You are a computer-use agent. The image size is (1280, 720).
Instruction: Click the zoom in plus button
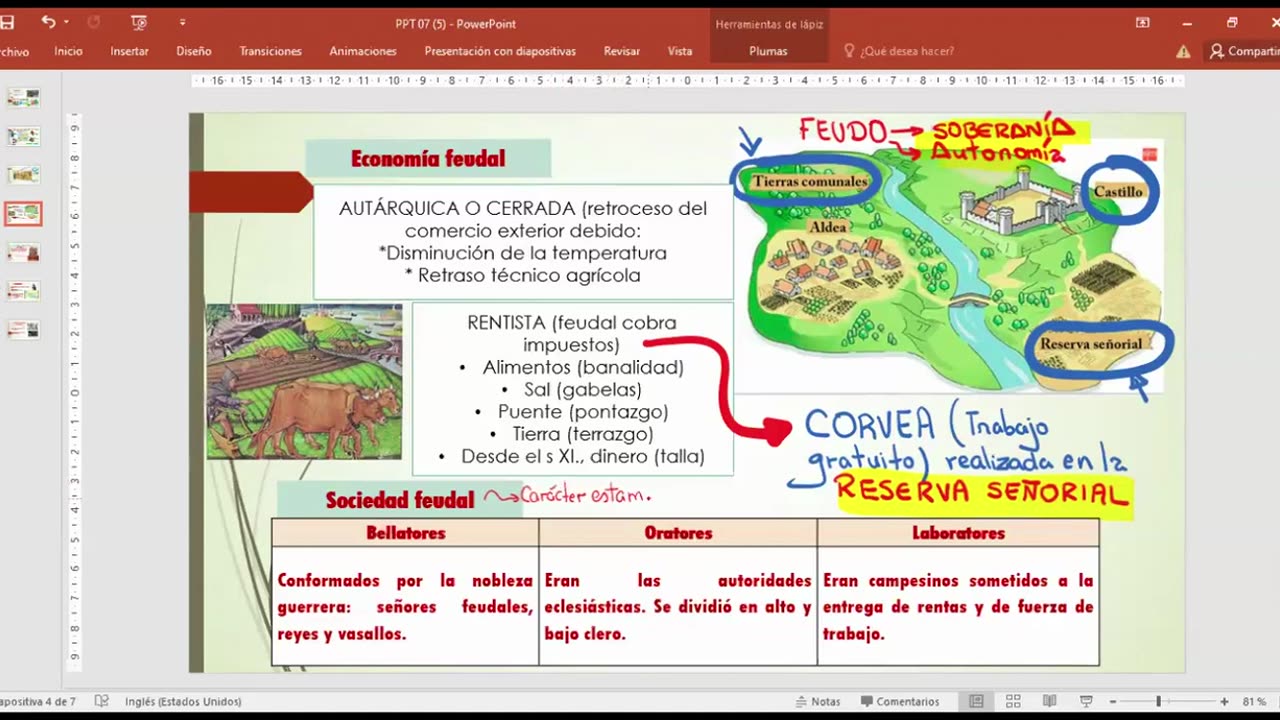[x=1224, y=702]
